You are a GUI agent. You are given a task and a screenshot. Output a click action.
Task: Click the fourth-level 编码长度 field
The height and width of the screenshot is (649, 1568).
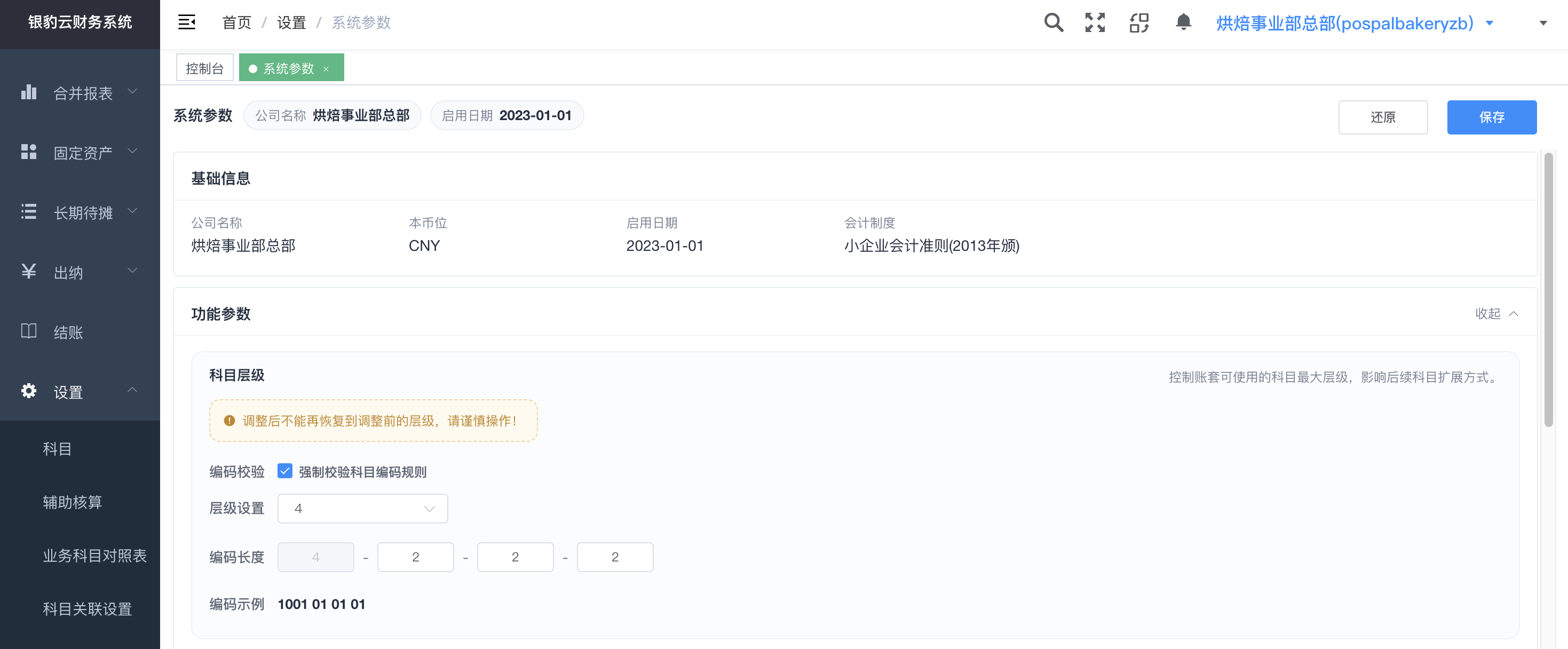pos(615,557)
